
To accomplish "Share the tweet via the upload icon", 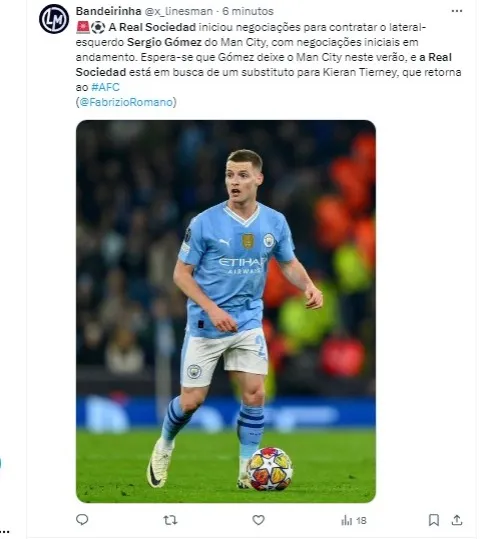I will (457, 520).
